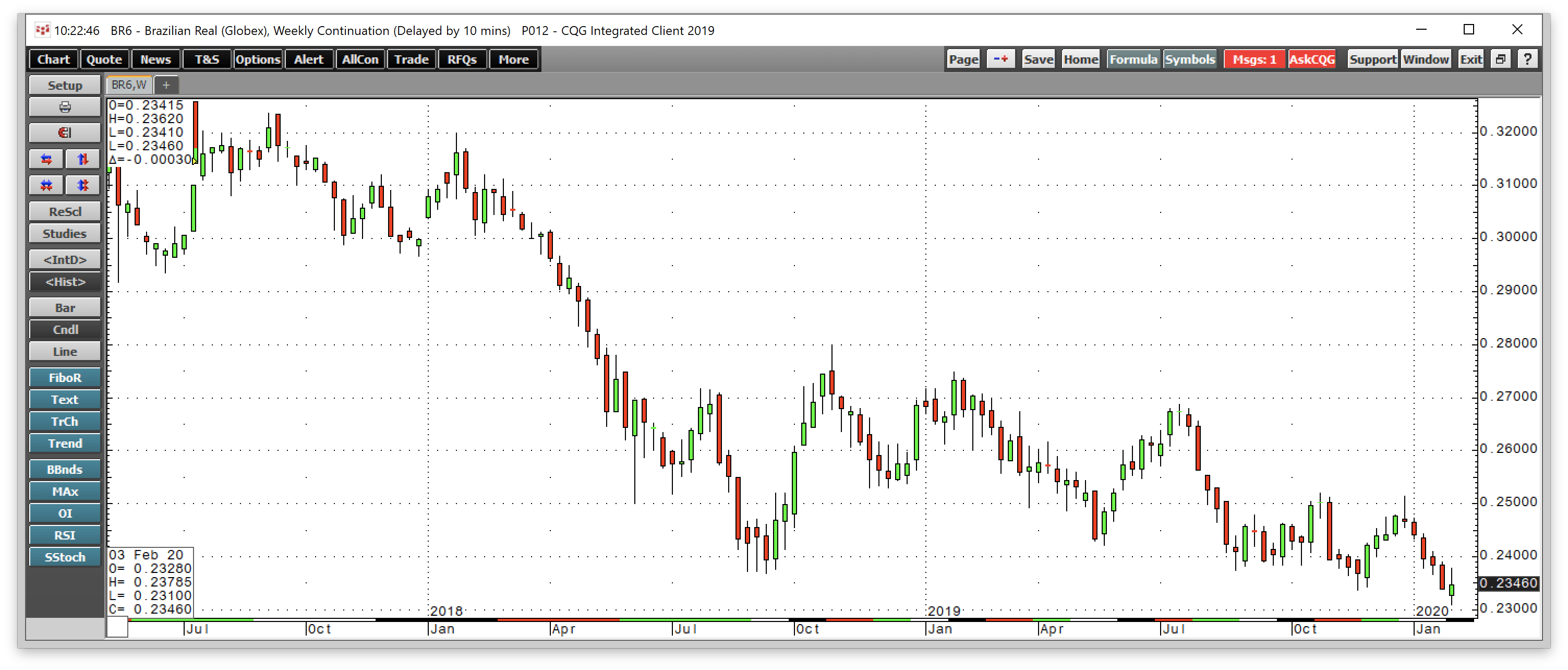Close the CQG window
The width and height of the screenshot is (1568, 670).
point(1517,29)
